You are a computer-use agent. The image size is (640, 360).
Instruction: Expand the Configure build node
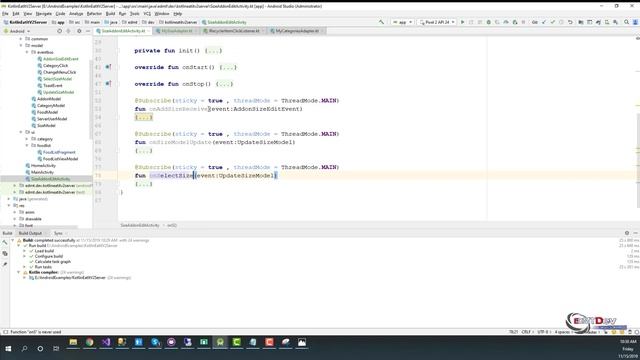[x=25, y=256]
